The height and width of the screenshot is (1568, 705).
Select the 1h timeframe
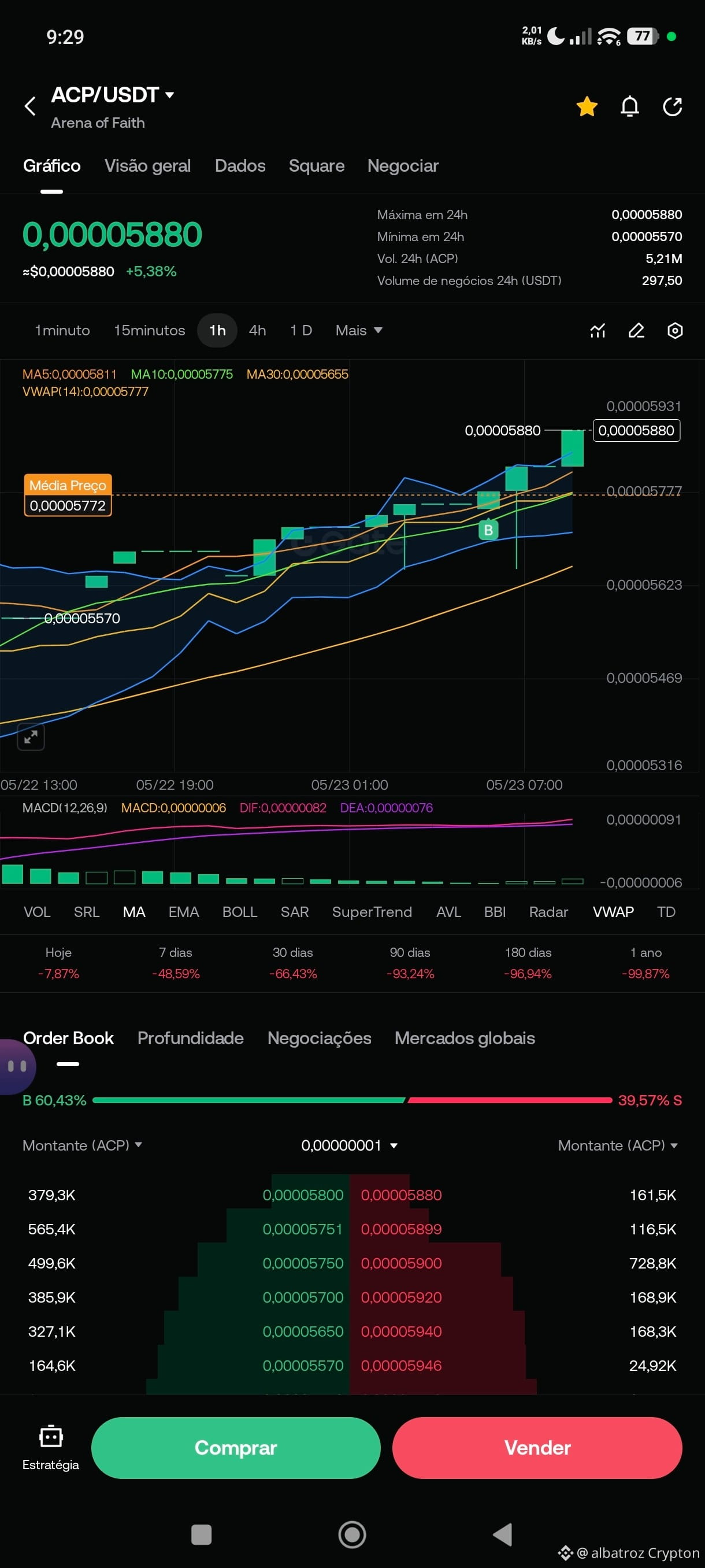tap(217, 331)
